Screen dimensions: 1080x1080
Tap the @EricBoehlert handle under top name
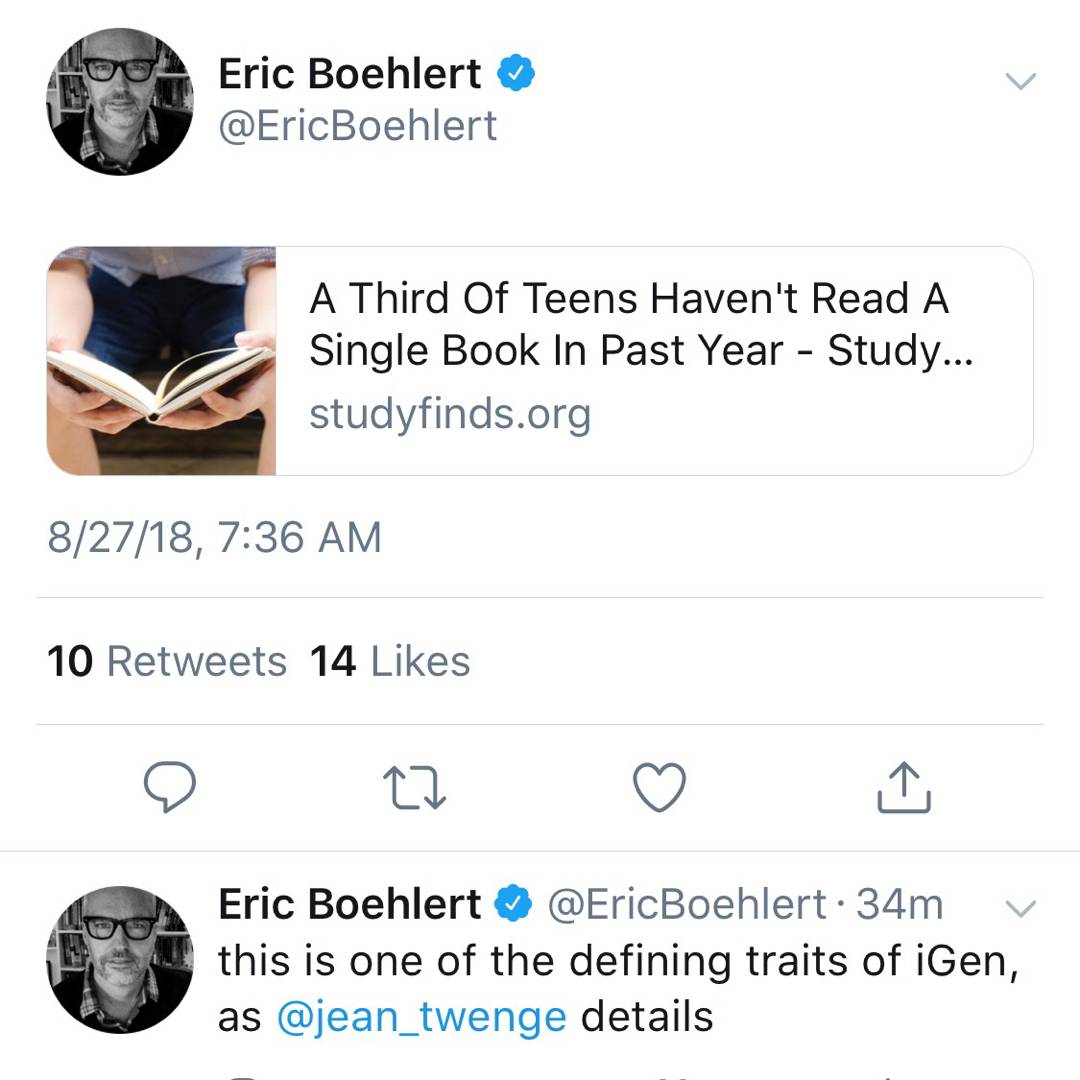357,126
